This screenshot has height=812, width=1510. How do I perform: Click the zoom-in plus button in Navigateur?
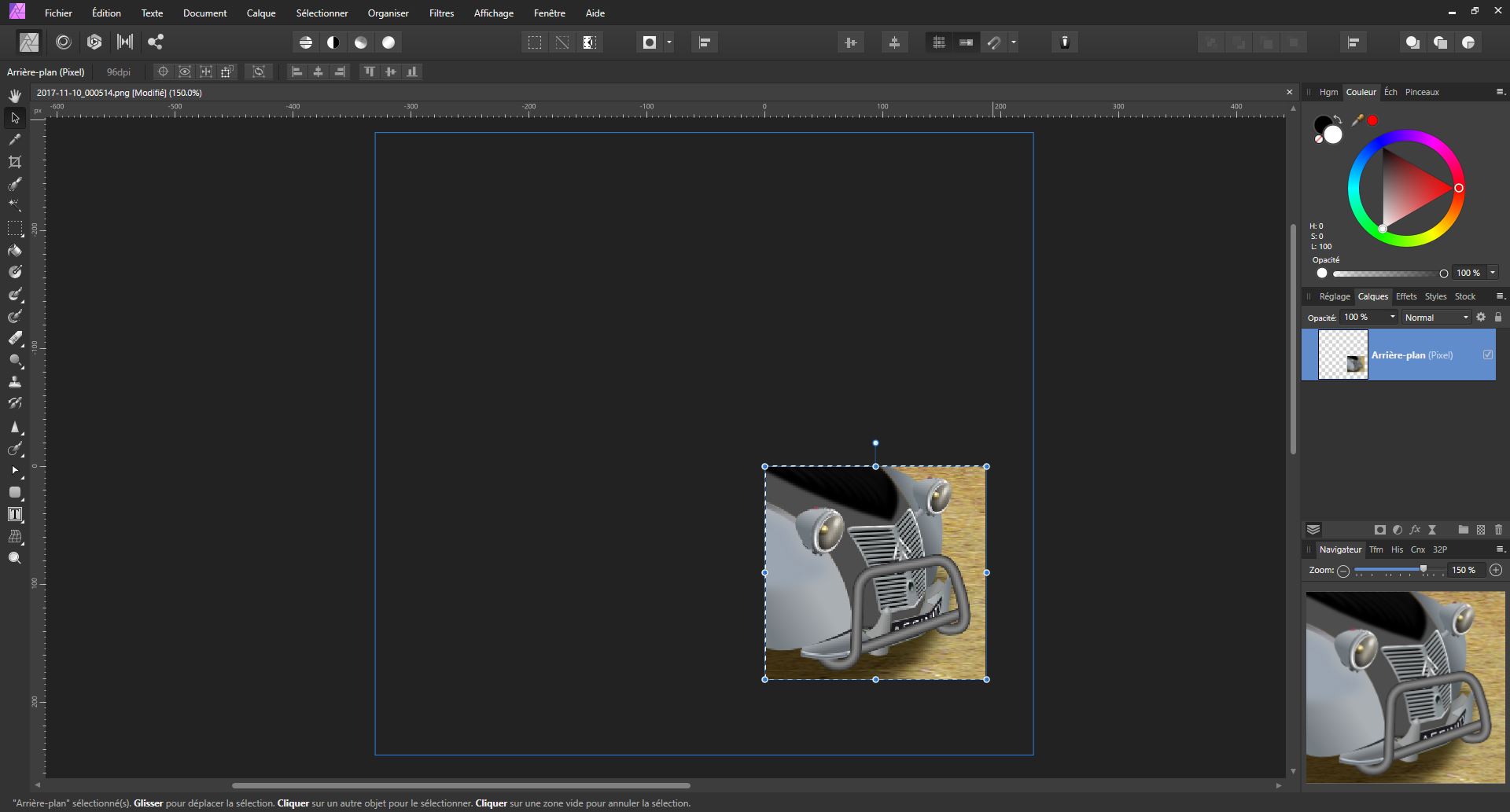coord(1496,570)
